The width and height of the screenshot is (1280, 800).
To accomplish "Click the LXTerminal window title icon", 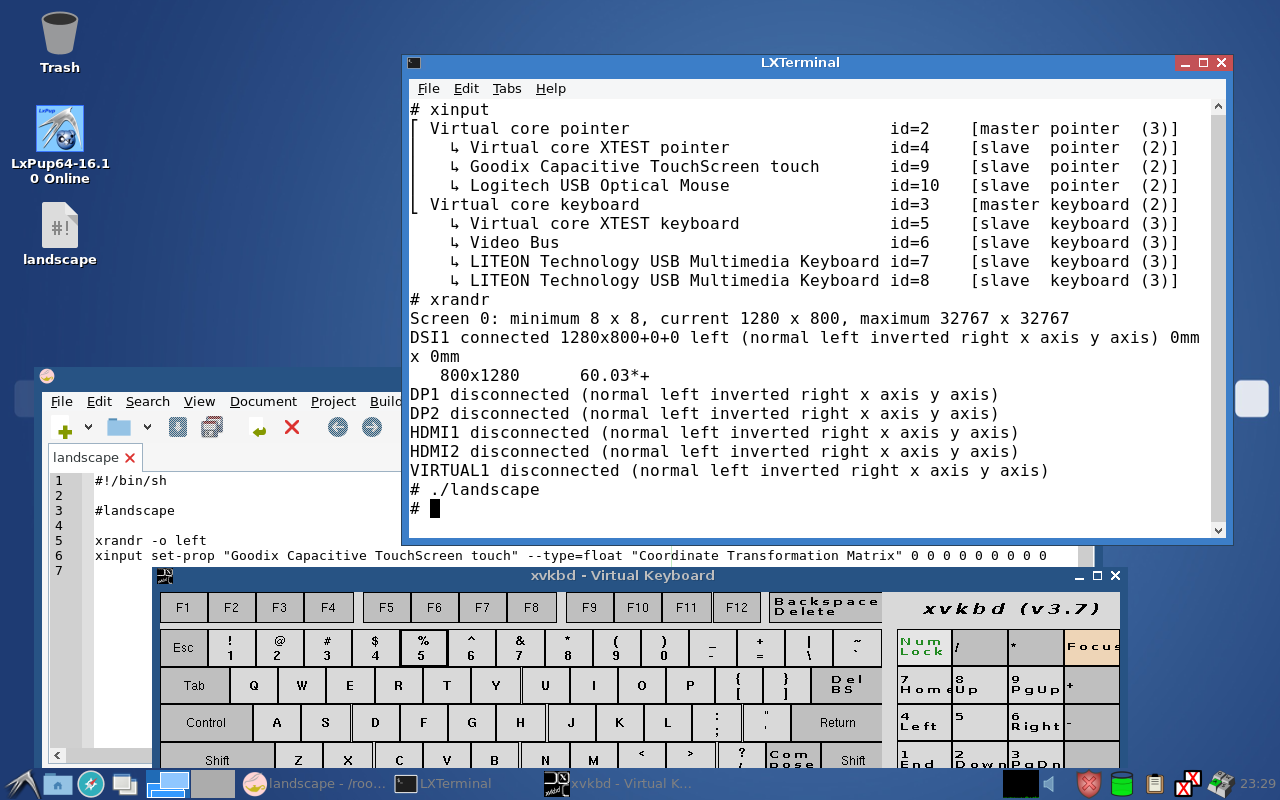I will coord(414,62).
